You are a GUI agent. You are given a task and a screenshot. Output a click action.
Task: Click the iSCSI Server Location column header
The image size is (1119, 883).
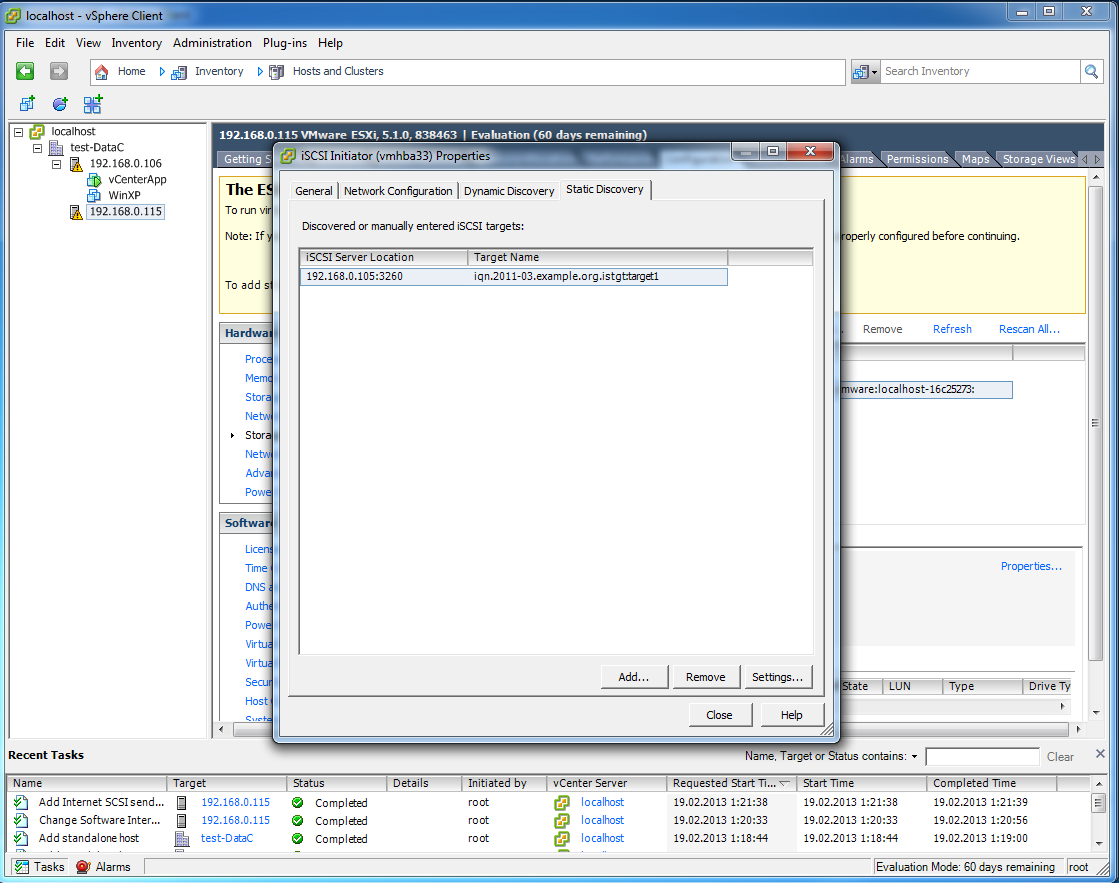point(384,257)
